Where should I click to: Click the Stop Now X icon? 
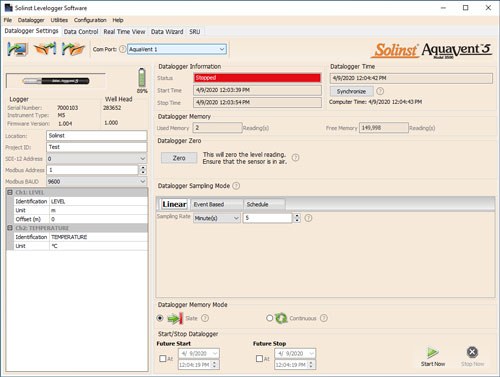click(472, 352)
